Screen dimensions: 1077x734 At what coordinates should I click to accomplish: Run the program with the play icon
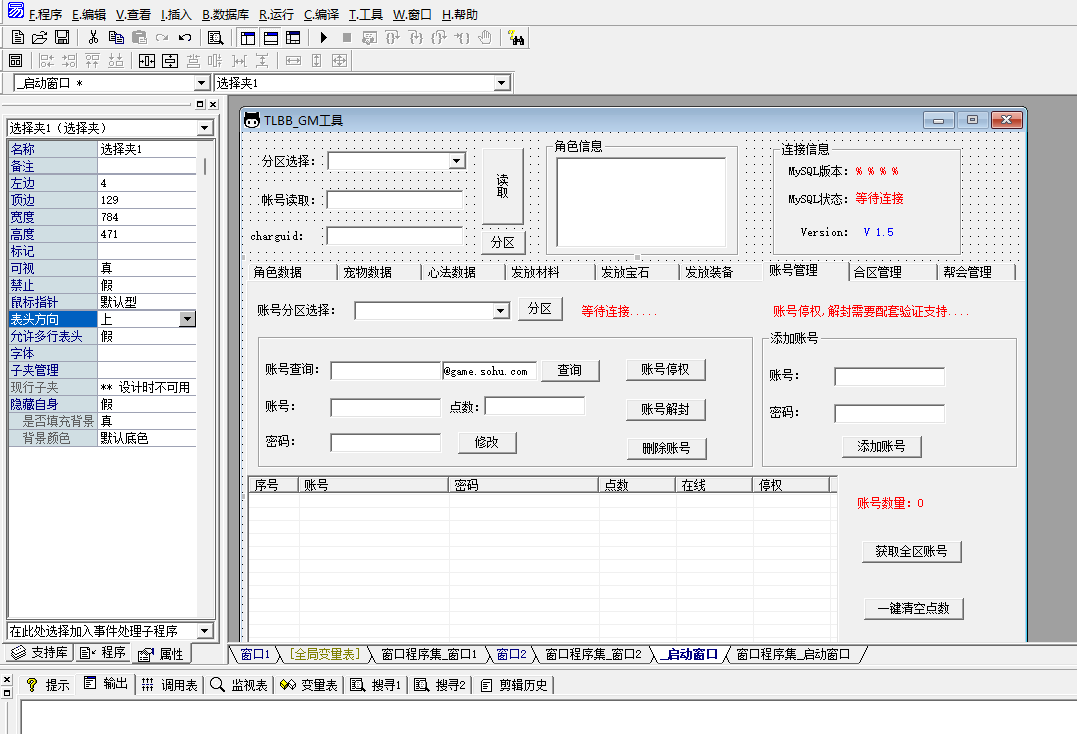tap(323, 38)
